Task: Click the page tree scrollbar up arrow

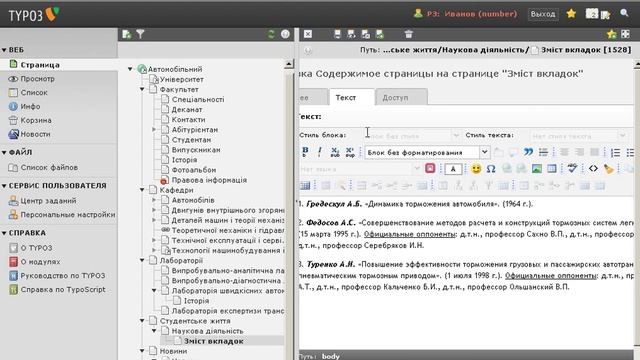Action: click(x=289, y=64)
